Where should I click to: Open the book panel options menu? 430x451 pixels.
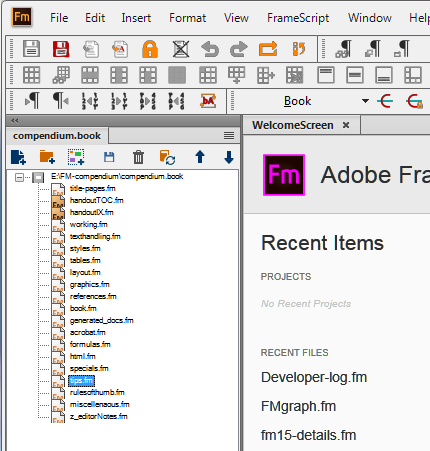point(229,135)
